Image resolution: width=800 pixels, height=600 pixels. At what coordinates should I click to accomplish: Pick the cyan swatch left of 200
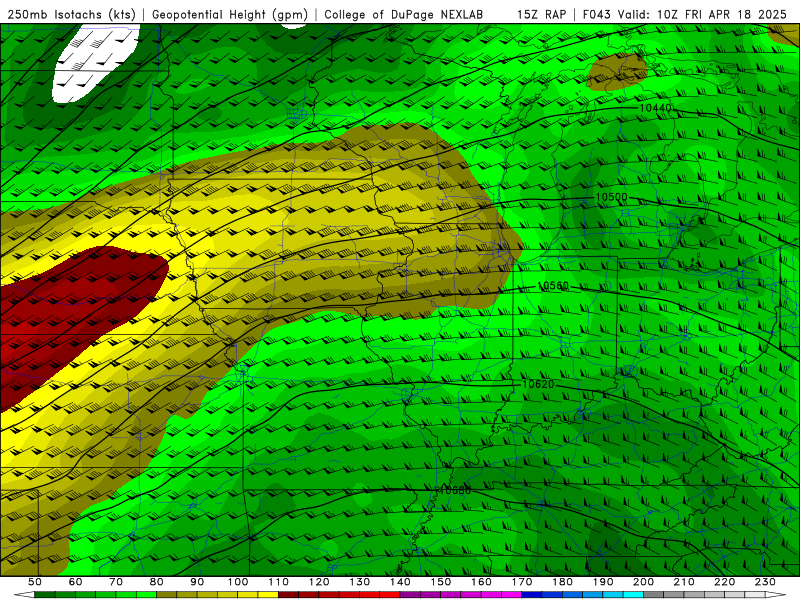pyautogui.click(x=634, y=595)
